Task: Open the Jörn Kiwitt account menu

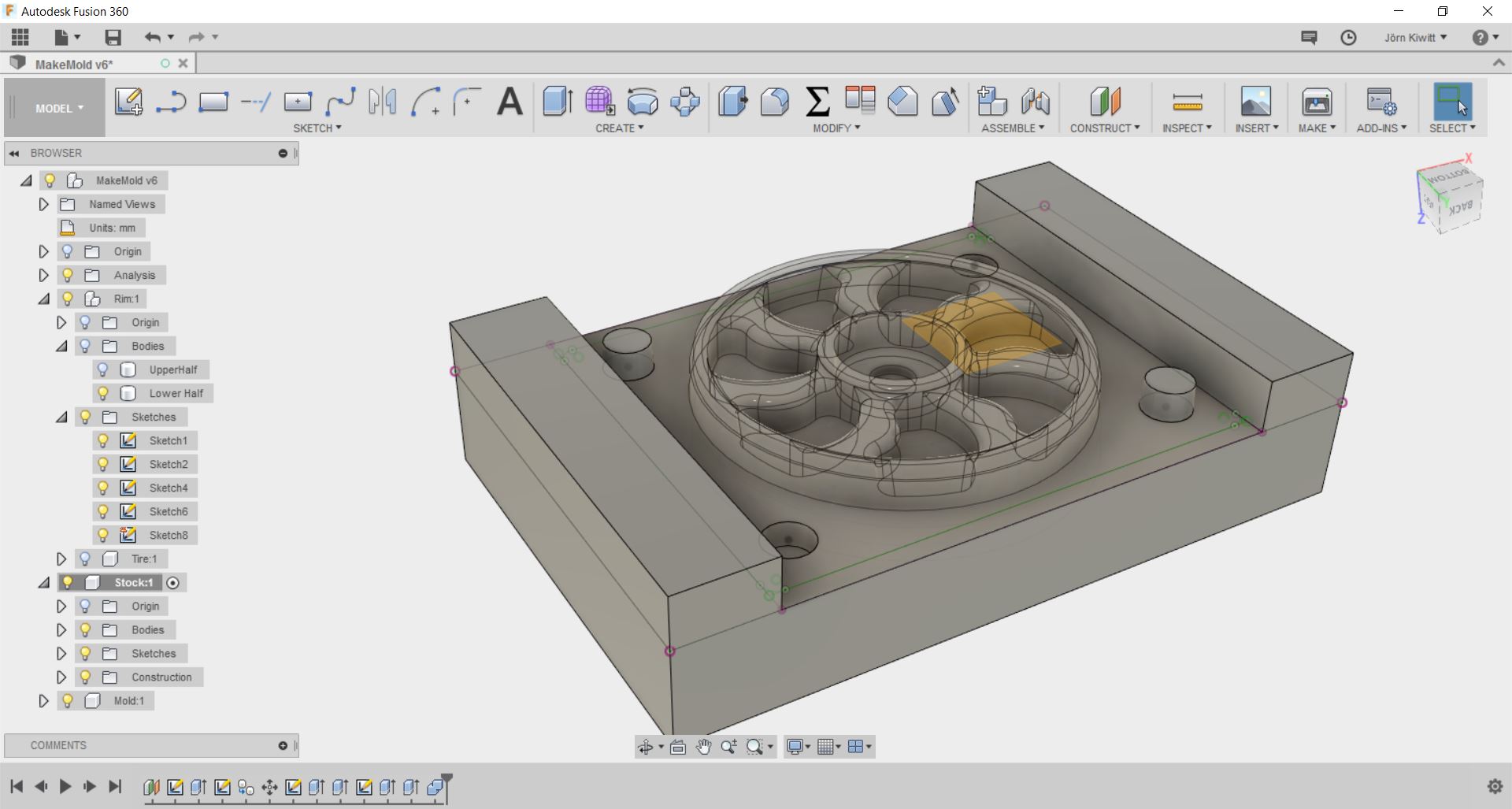Action: tap(1415, 38)
